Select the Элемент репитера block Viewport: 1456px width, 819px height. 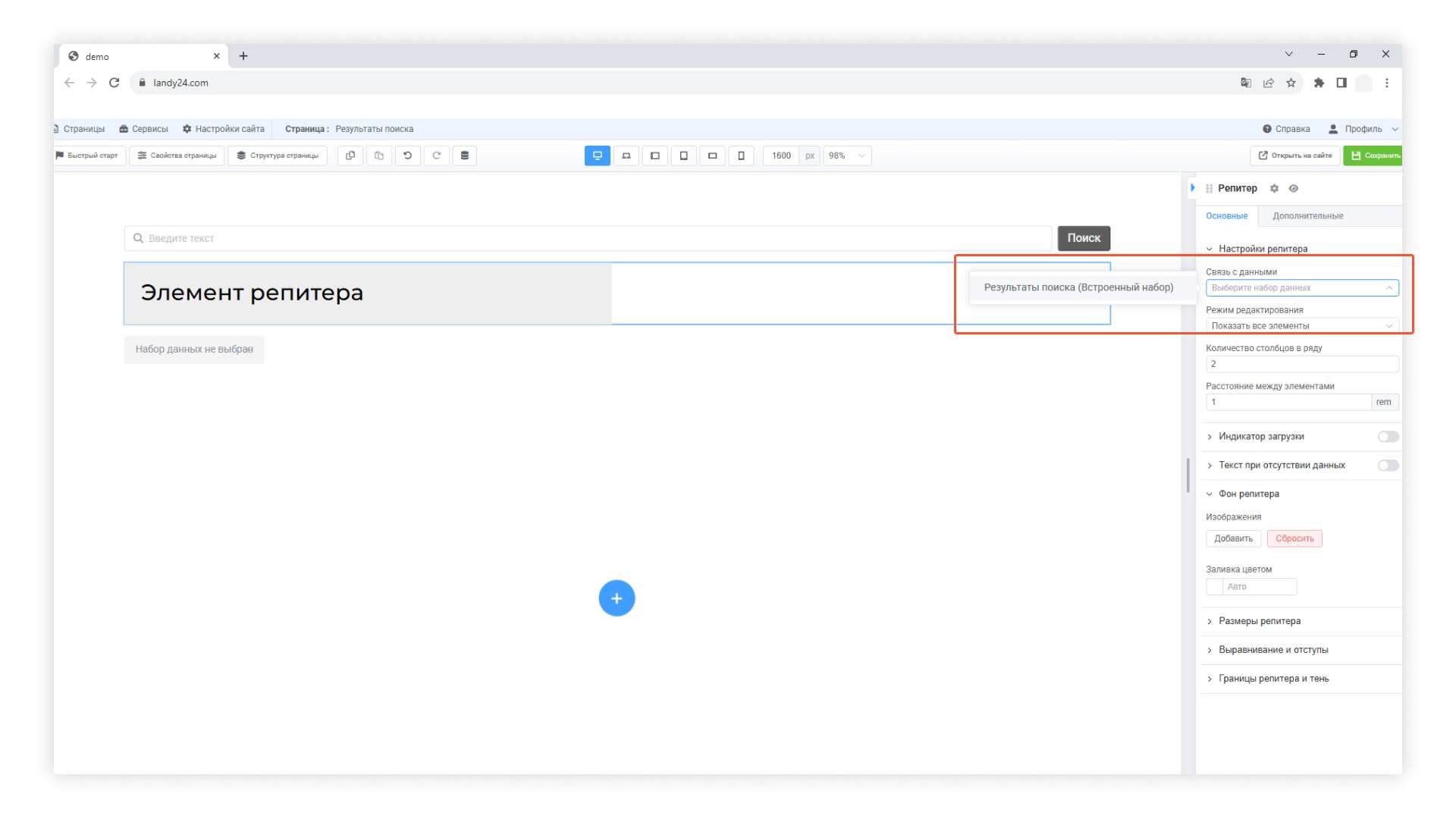pyautogui.click(x=368, y=293)
